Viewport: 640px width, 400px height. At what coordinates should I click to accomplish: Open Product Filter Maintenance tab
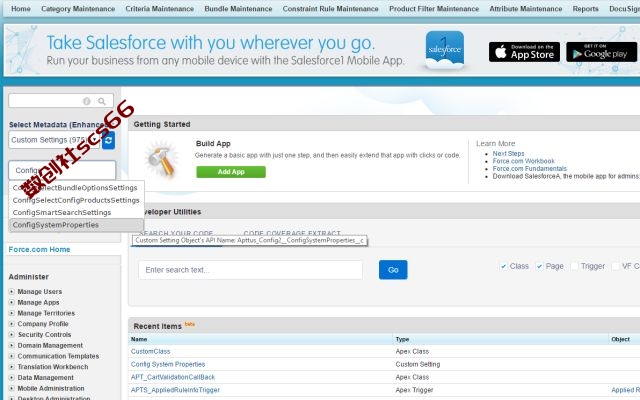[x=434, y=9]
